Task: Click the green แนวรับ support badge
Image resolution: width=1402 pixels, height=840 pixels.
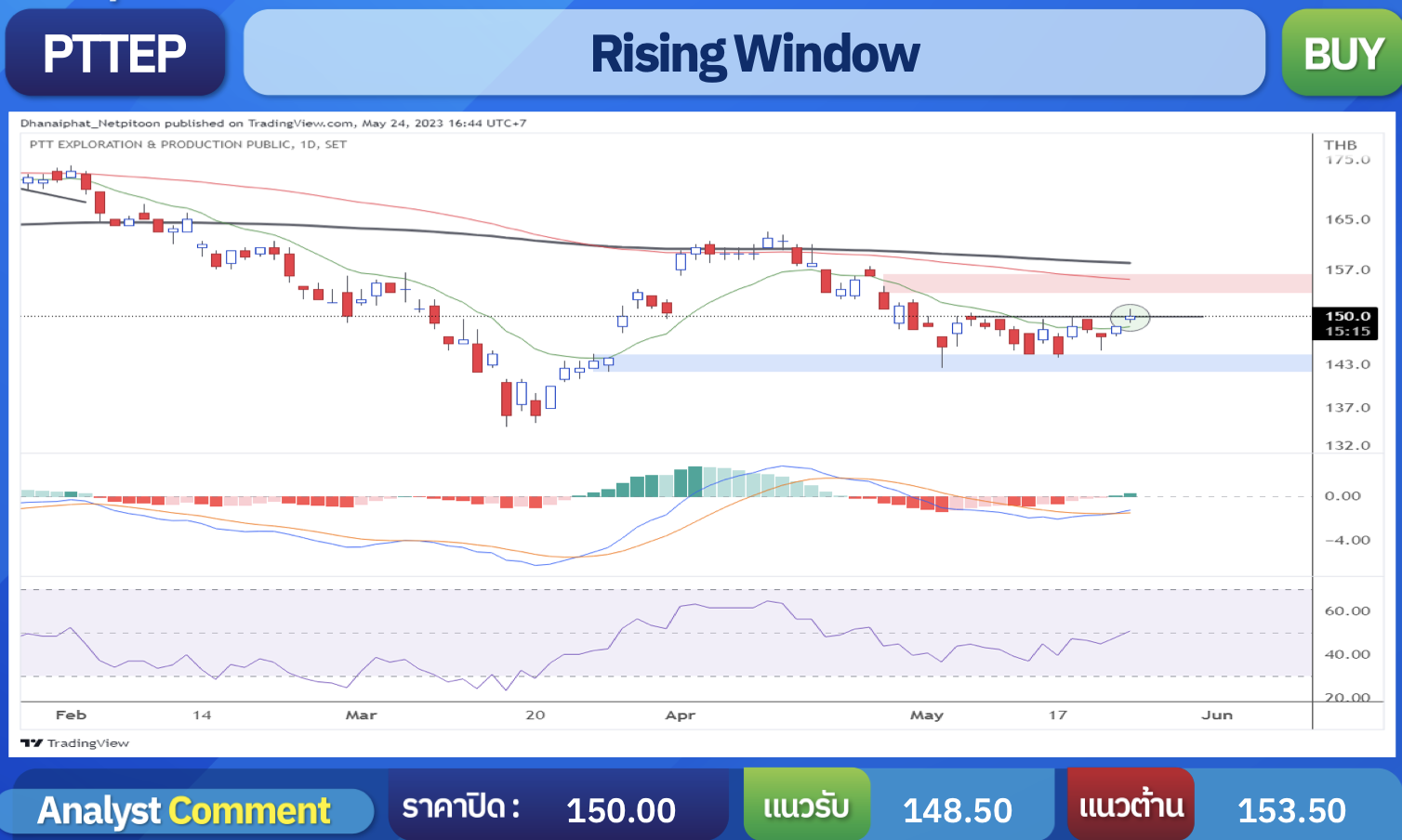Action: [x=806, y=805]
